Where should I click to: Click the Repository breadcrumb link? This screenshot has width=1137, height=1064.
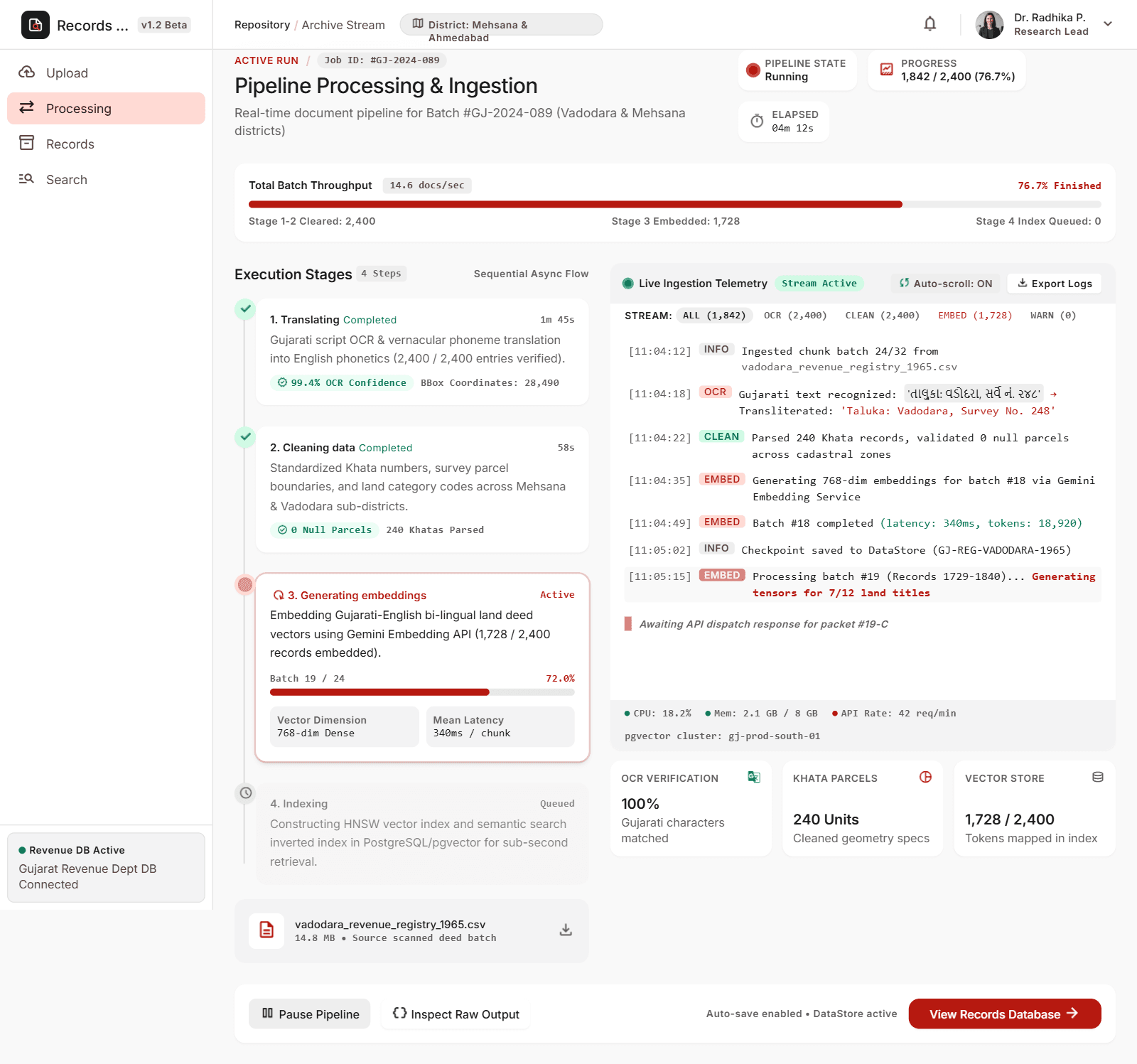coord(262,25)
